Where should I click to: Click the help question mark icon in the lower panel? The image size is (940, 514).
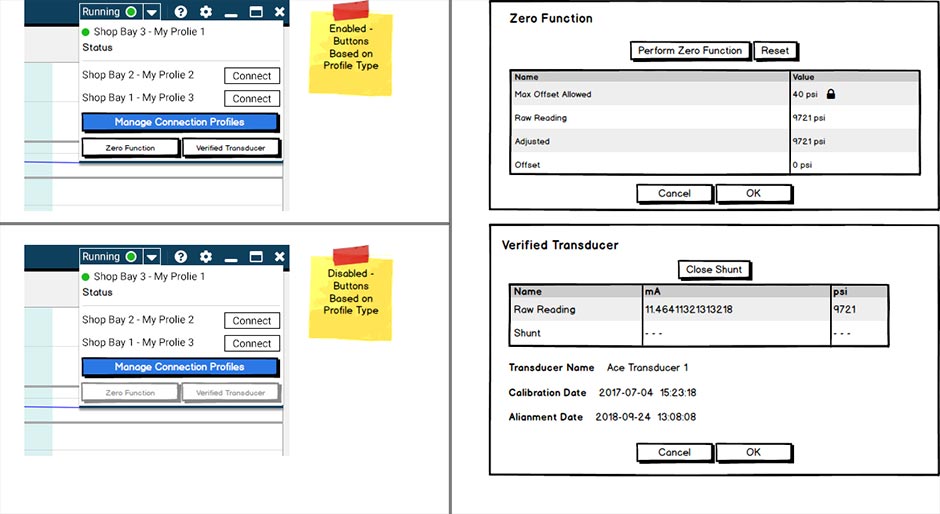pyautogui.click(x=180, y=257)
